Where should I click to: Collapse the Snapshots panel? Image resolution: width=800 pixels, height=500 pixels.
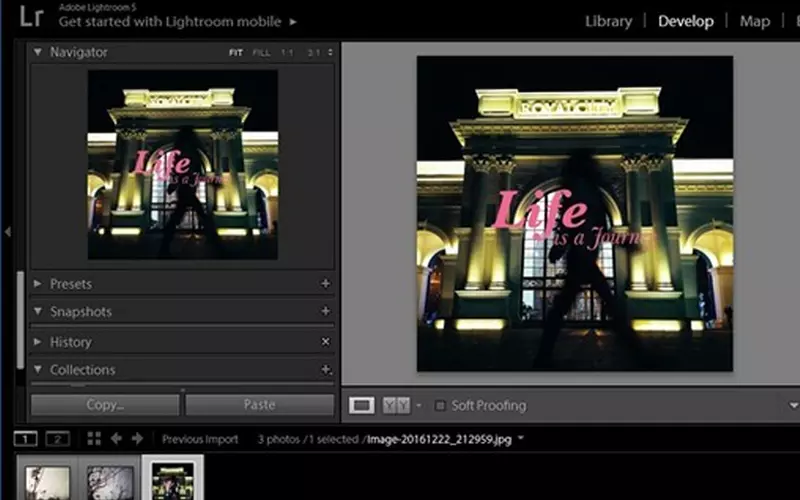38,311
